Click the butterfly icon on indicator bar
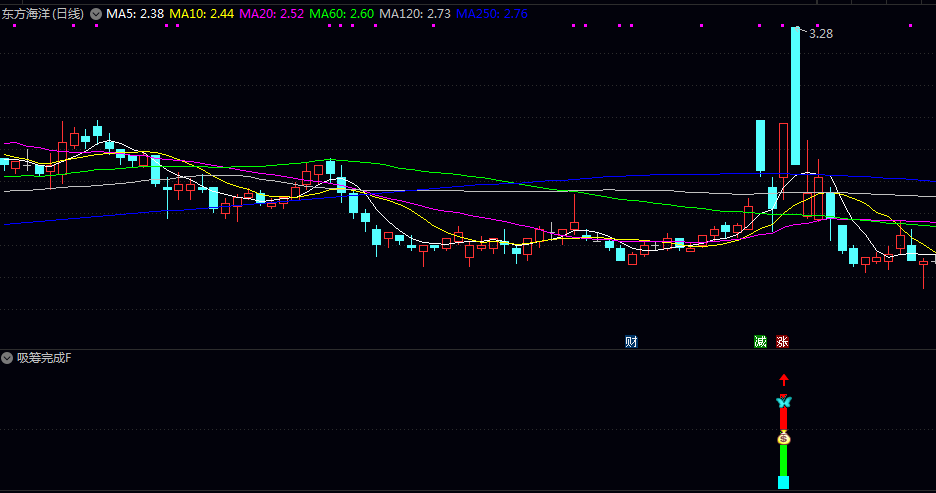This screenshot has width=936, height=493. 784,402
